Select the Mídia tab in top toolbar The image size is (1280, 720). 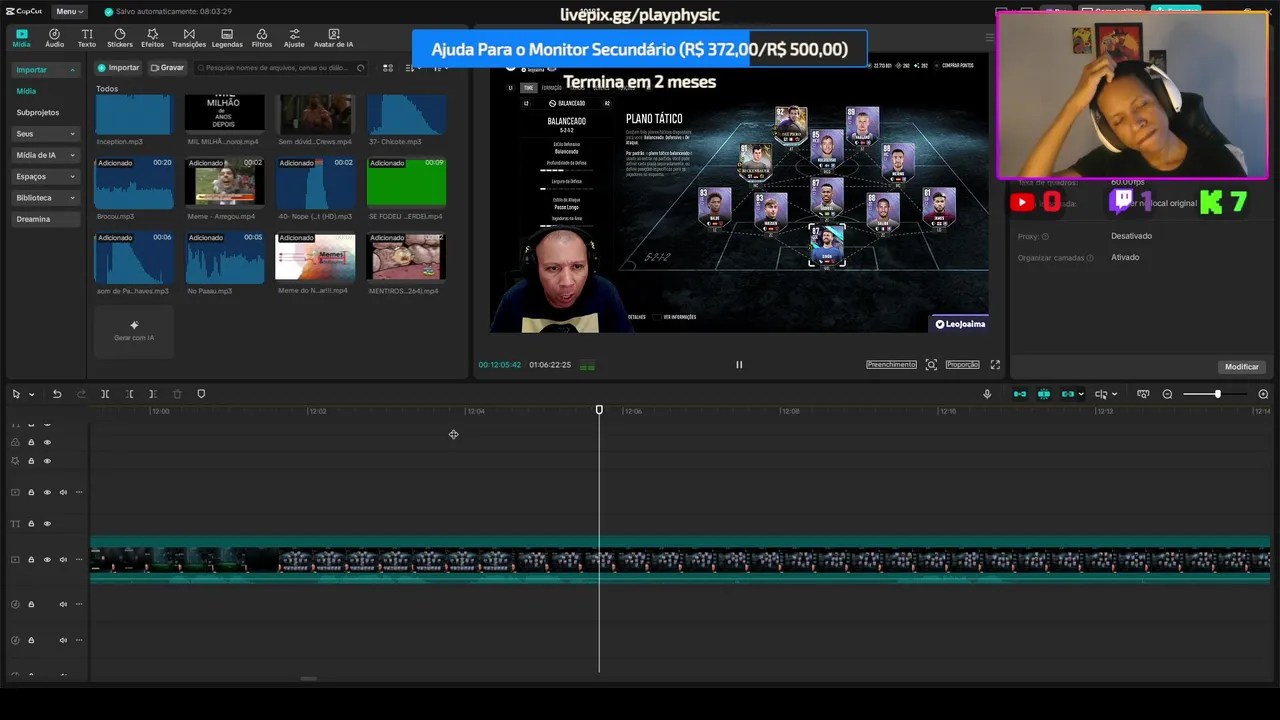[x=21, y=38]
